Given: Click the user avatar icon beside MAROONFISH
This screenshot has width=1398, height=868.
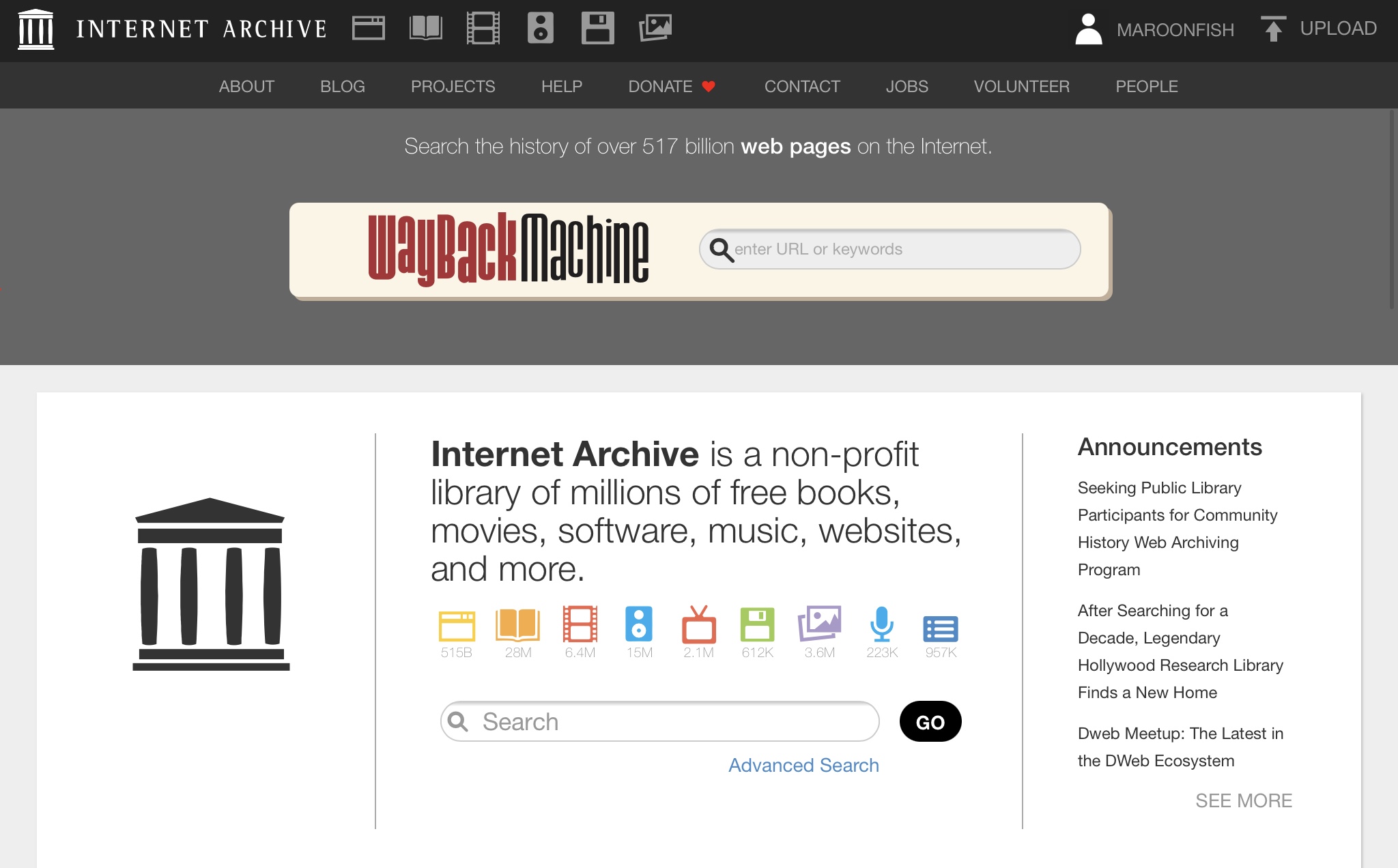Looking at the screenshot, I should (1089, 29).
